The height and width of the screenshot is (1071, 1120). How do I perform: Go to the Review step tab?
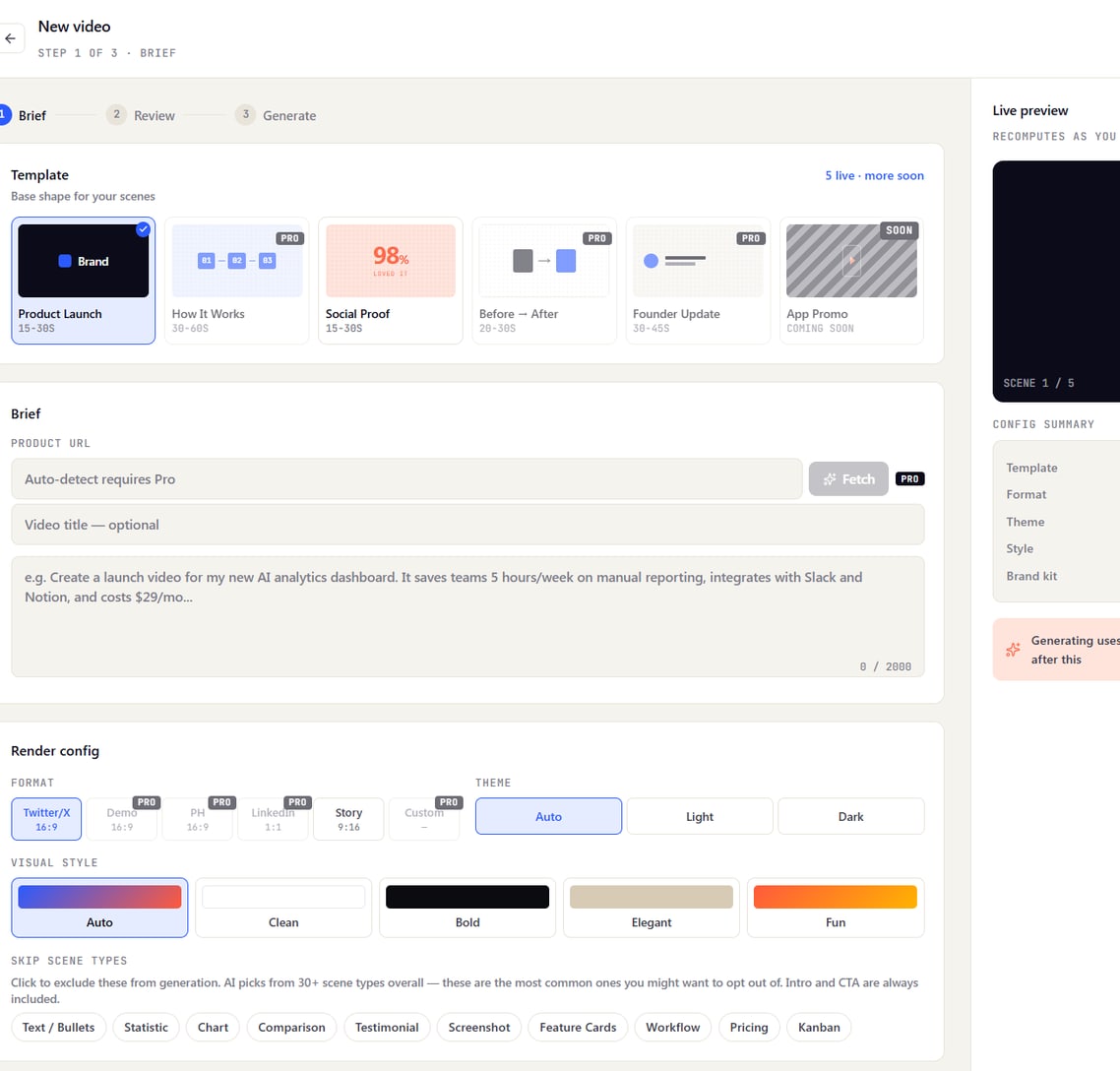click(141, 115)
